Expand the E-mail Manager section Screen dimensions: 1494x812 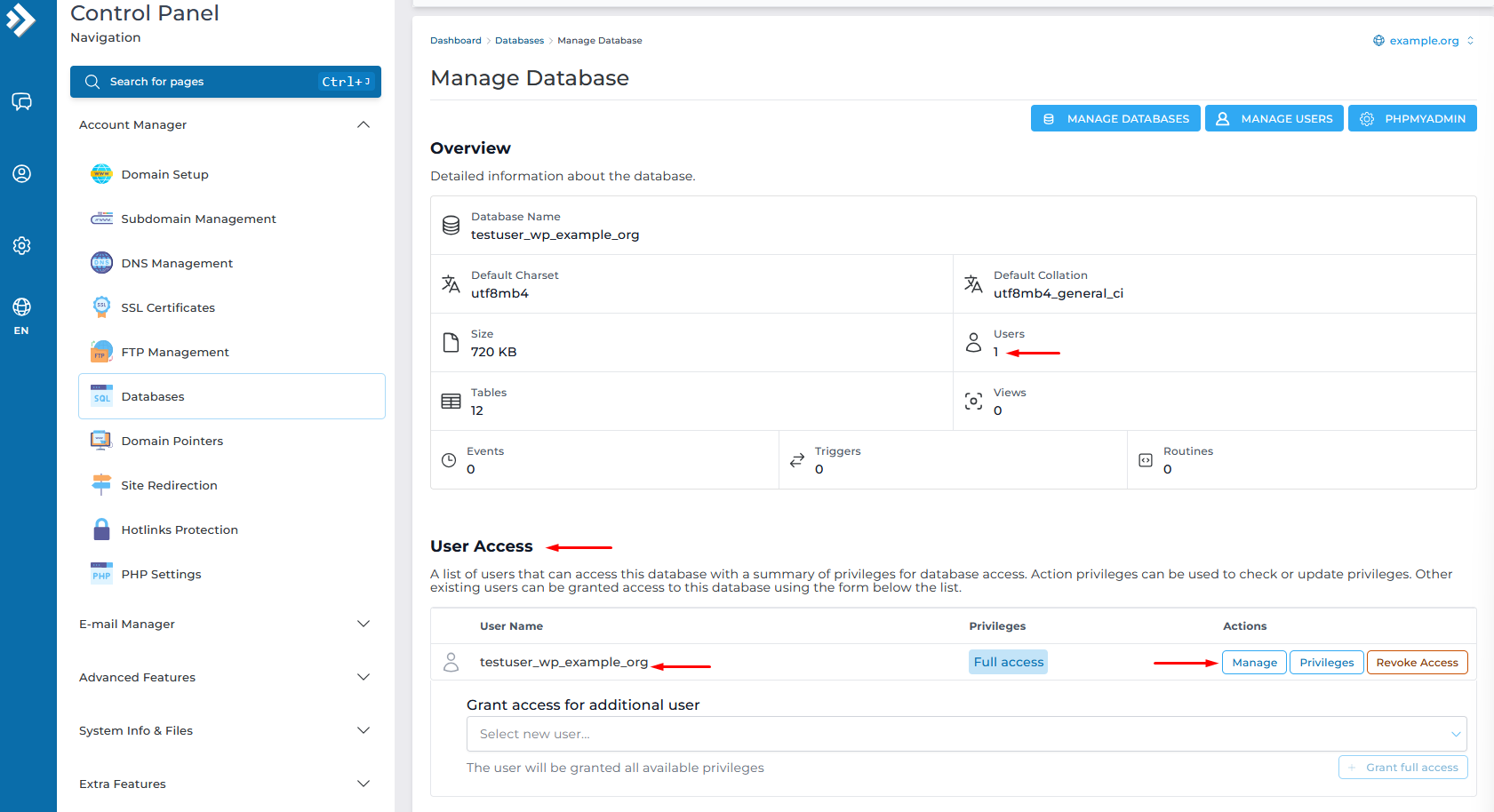pos(363,625)
